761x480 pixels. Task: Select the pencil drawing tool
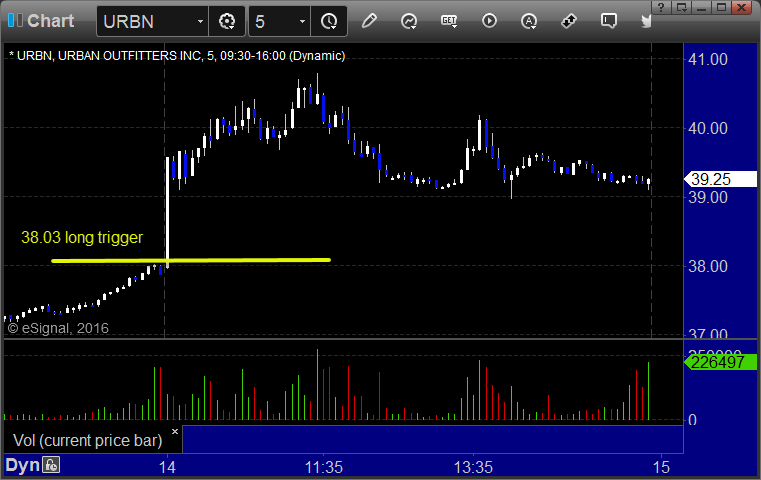pyautogui.click(x=369, y=21)
